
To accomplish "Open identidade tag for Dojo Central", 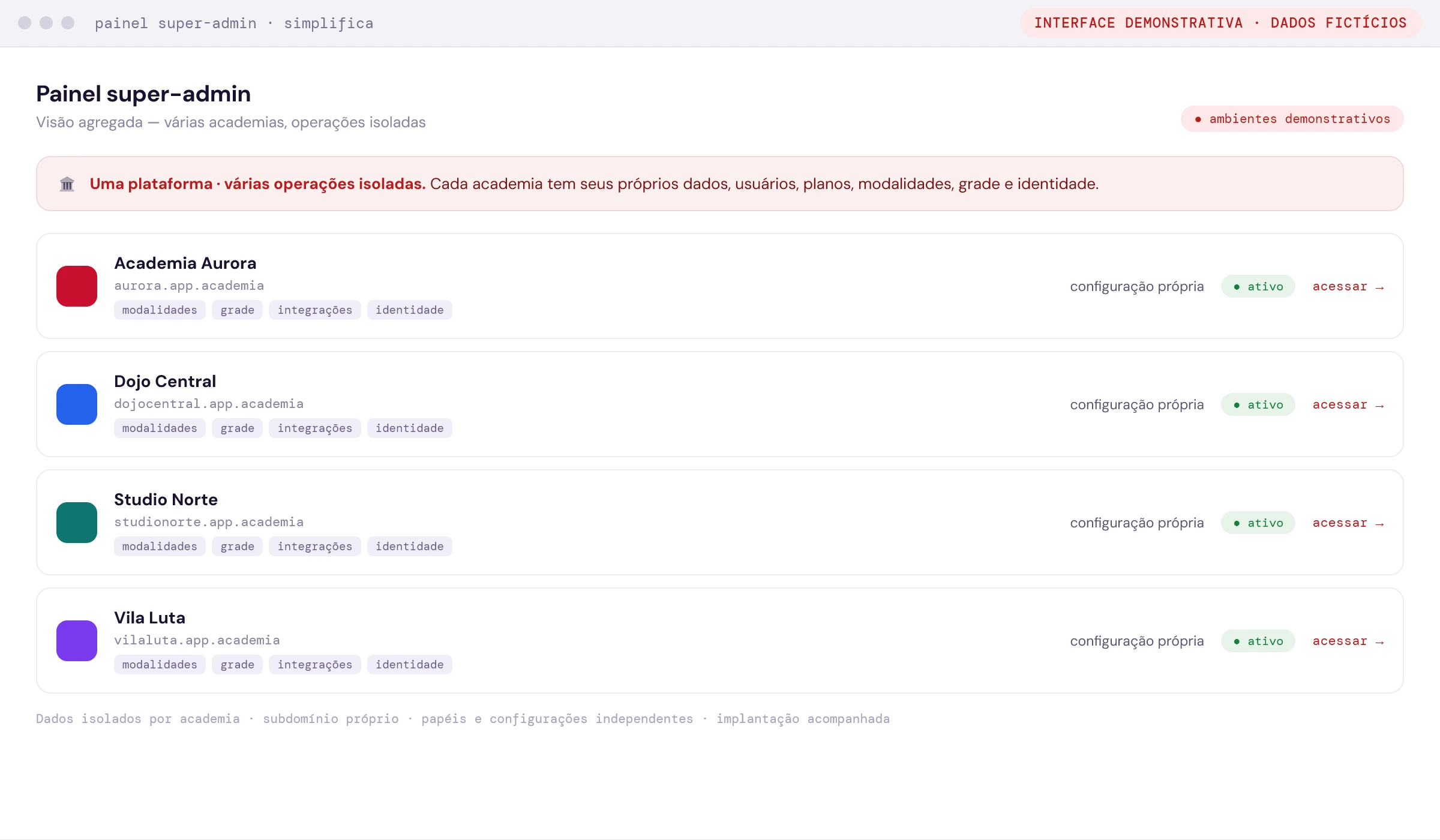I will pyautogui.click(x=410, y=428).
